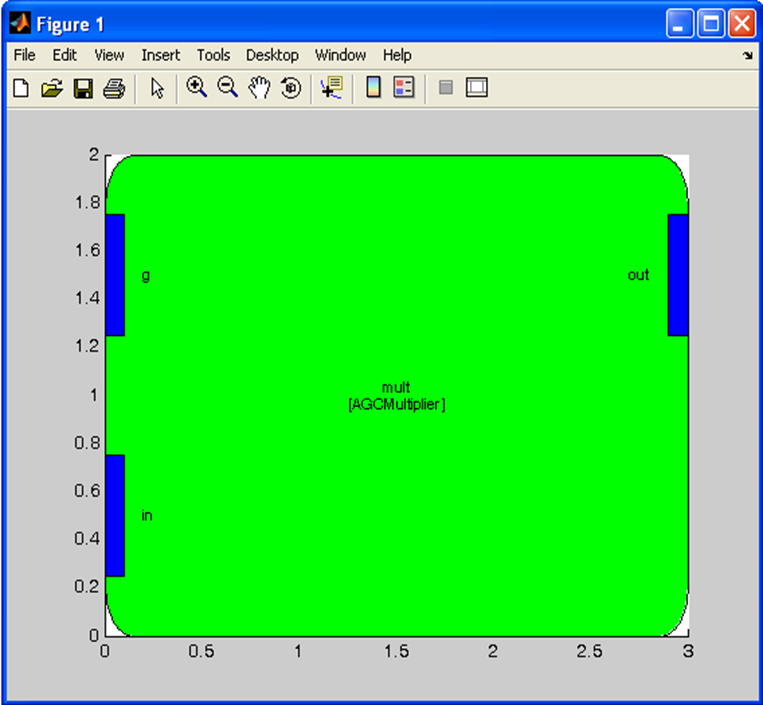Save the figure with the floppy disk icon

point(83,89)
